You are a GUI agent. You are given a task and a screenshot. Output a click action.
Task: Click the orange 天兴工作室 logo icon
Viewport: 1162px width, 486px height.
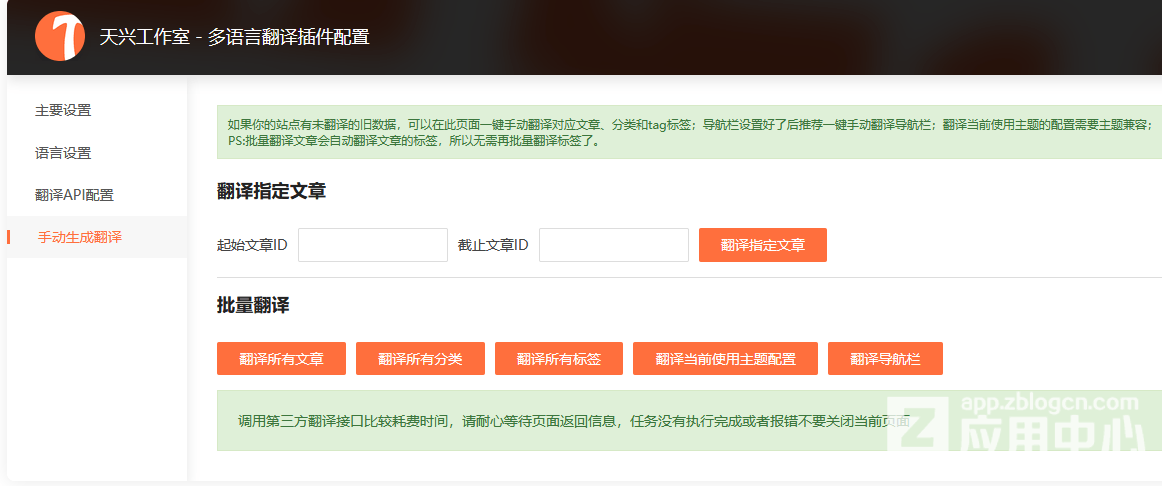(59, 36)
